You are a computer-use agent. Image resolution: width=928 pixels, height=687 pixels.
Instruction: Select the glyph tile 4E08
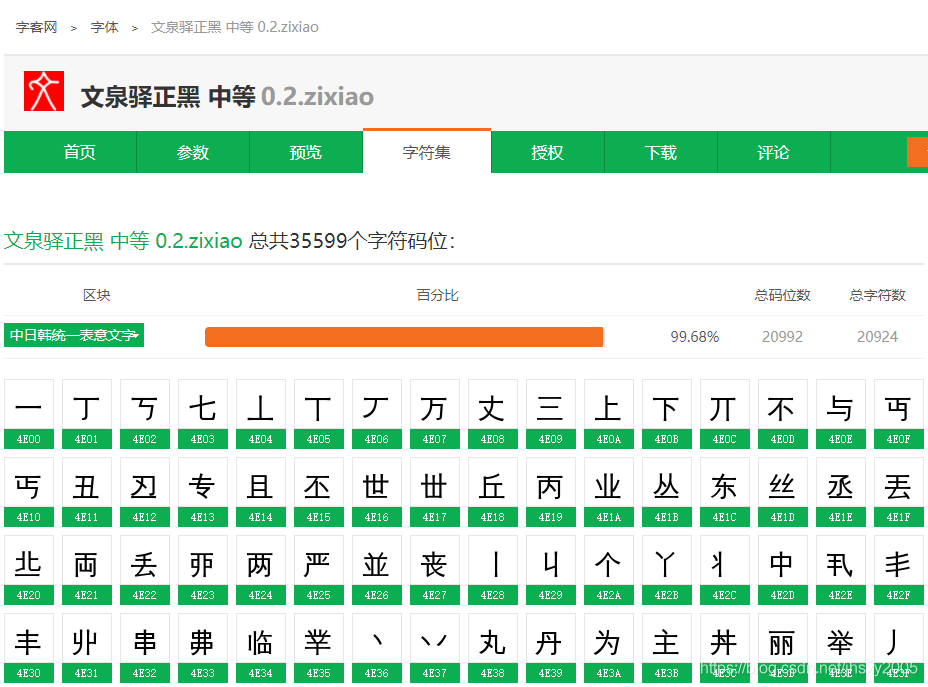[x=492, y=414]
